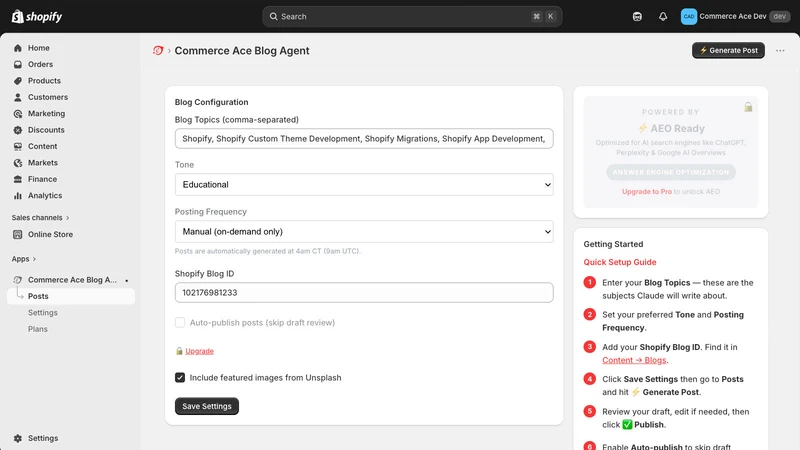Screen dimensions: 800x450
Task: Open Customers from the sidebar
Action: pos(48,97)
